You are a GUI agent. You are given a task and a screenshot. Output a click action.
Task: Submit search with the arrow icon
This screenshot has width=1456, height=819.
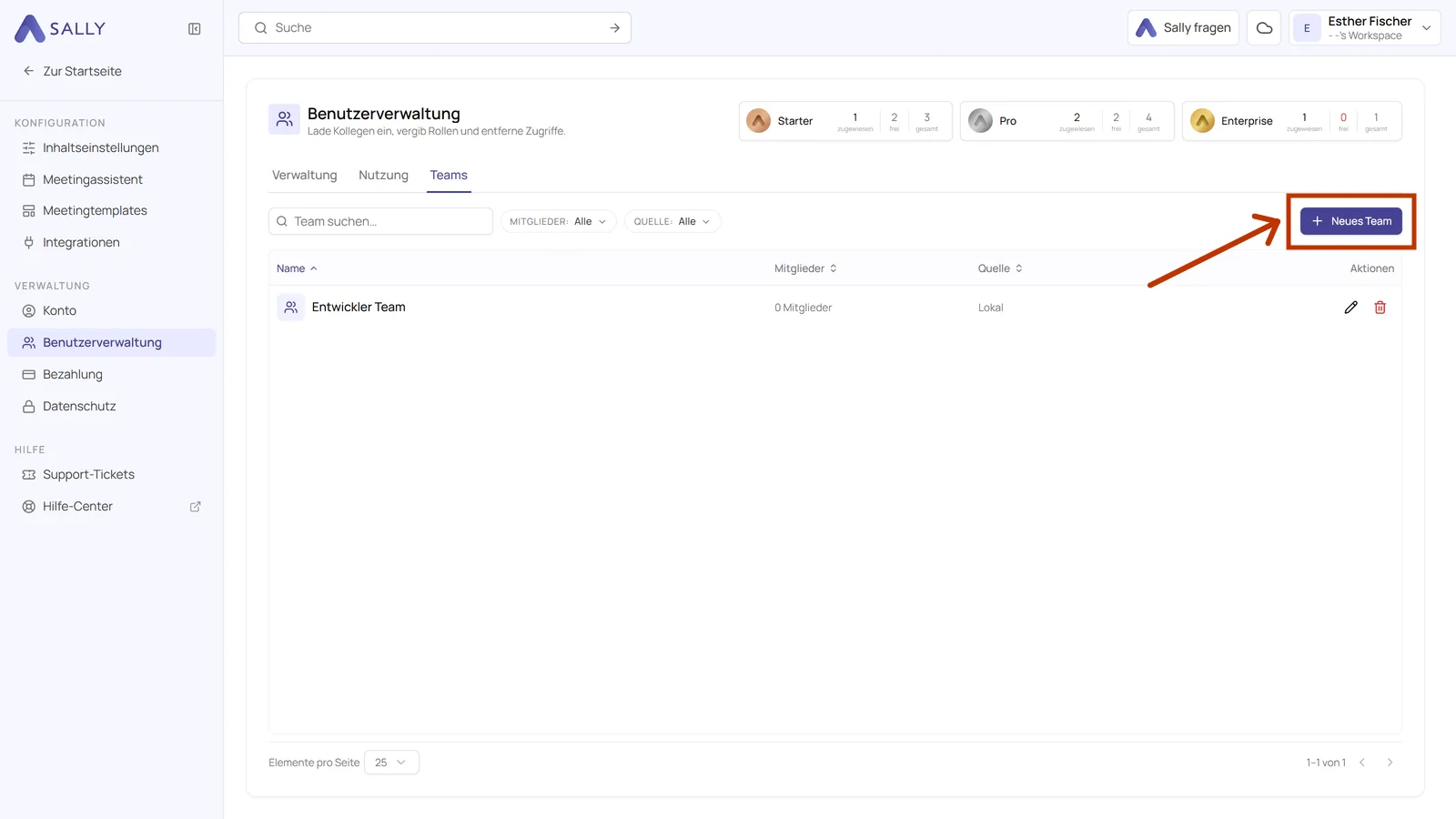615,28
